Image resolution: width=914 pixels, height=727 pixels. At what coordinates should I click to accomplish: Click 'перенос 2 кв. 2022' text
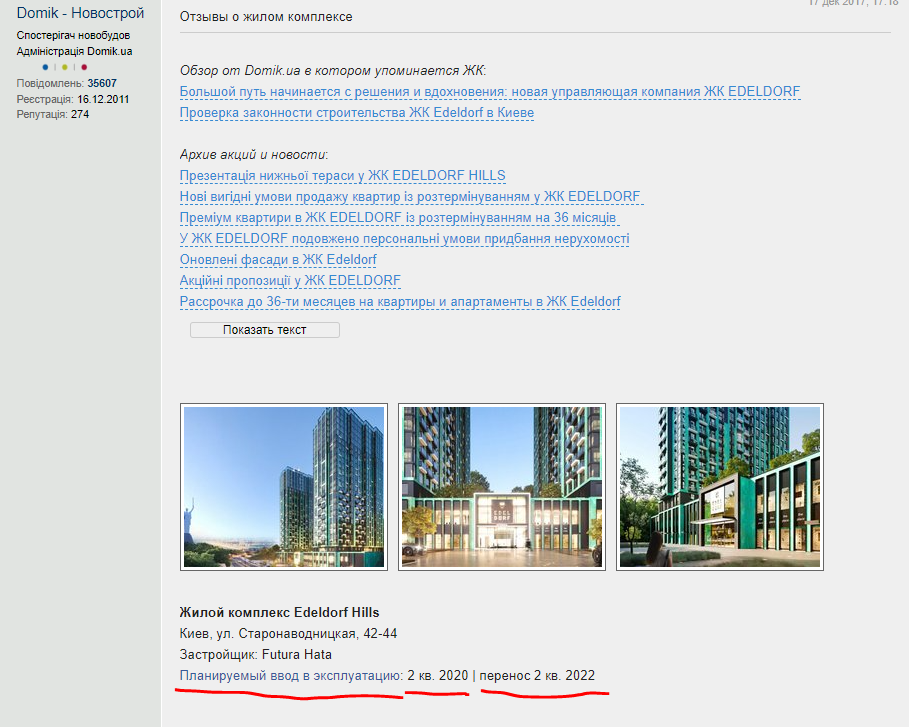click(537, 675)
